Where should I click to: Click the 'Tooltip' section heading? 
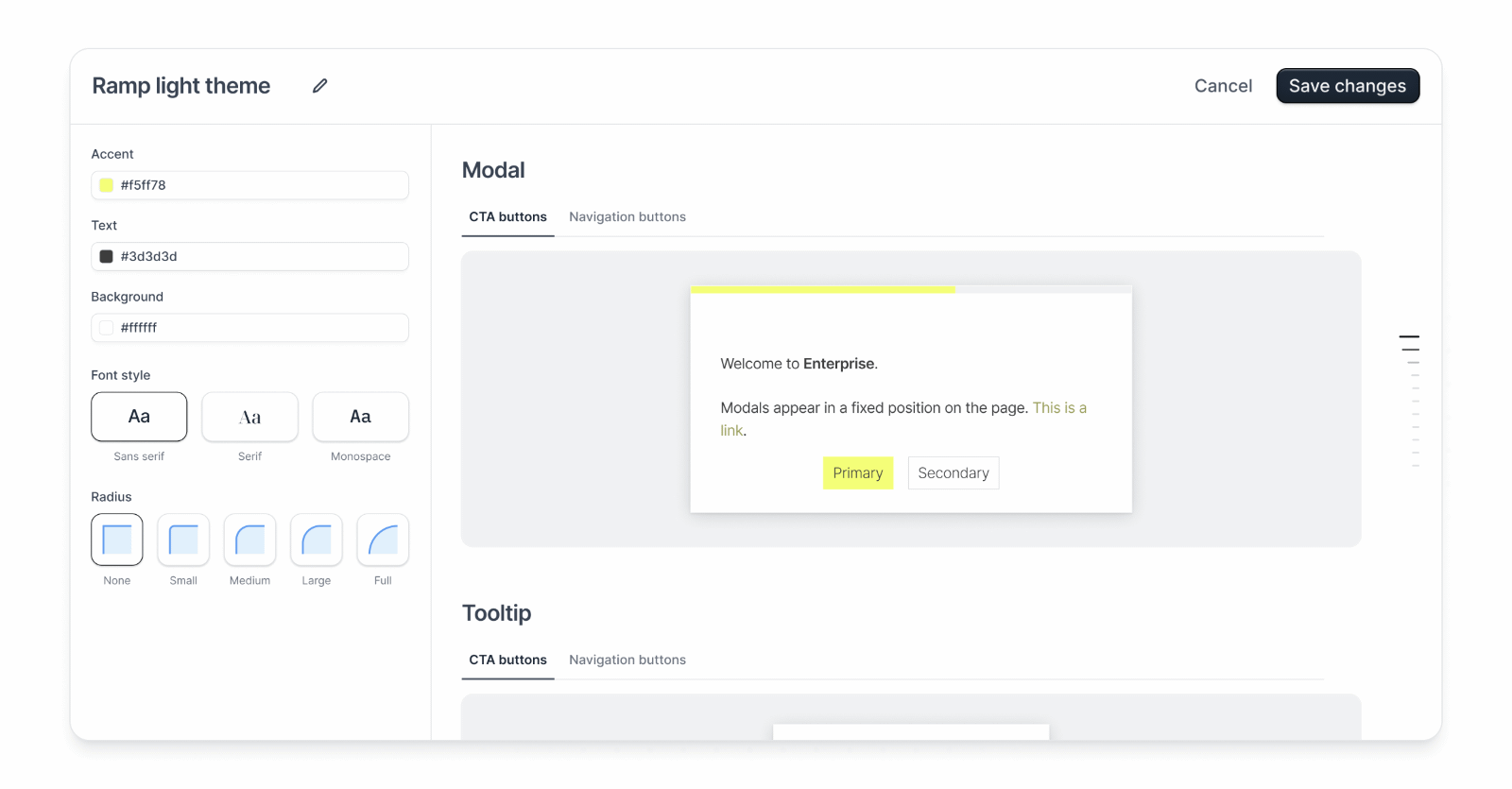[496, 613]
